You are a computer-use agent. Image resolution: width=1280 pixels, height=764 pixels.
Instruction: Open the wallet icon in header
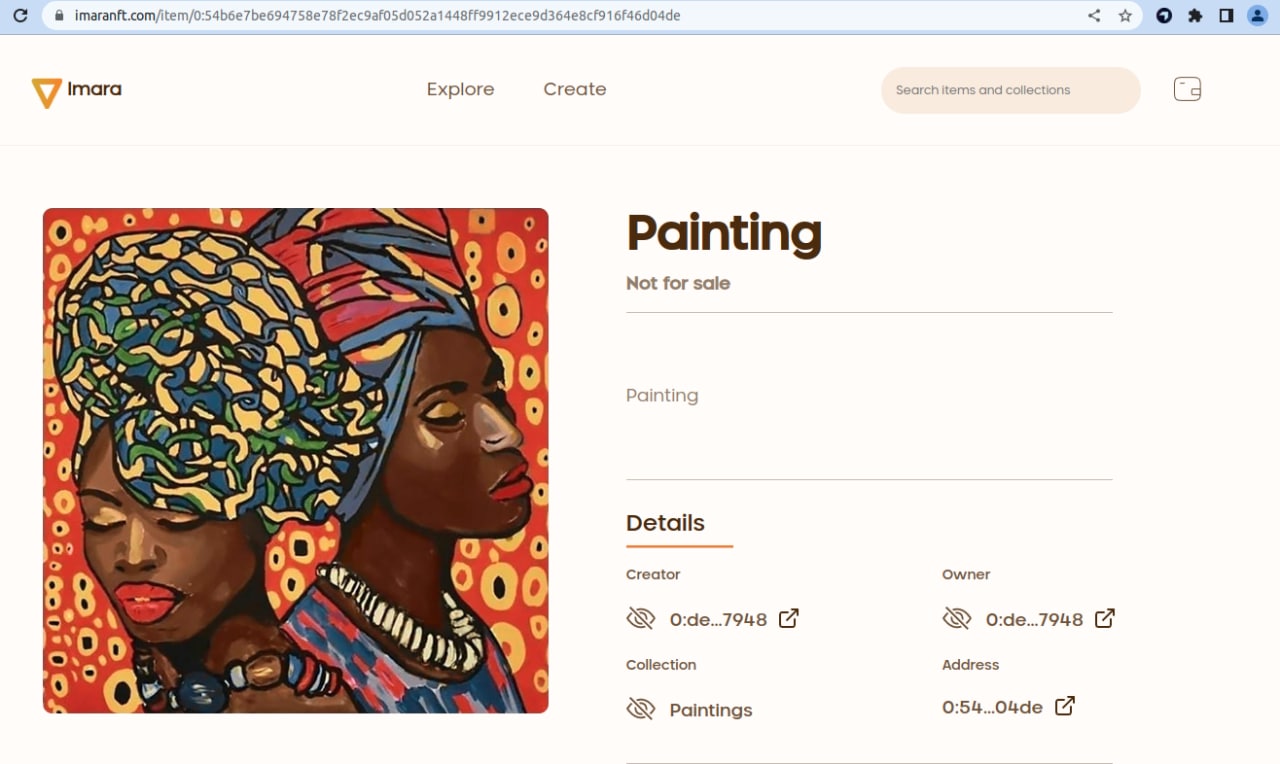[1187, 89]
